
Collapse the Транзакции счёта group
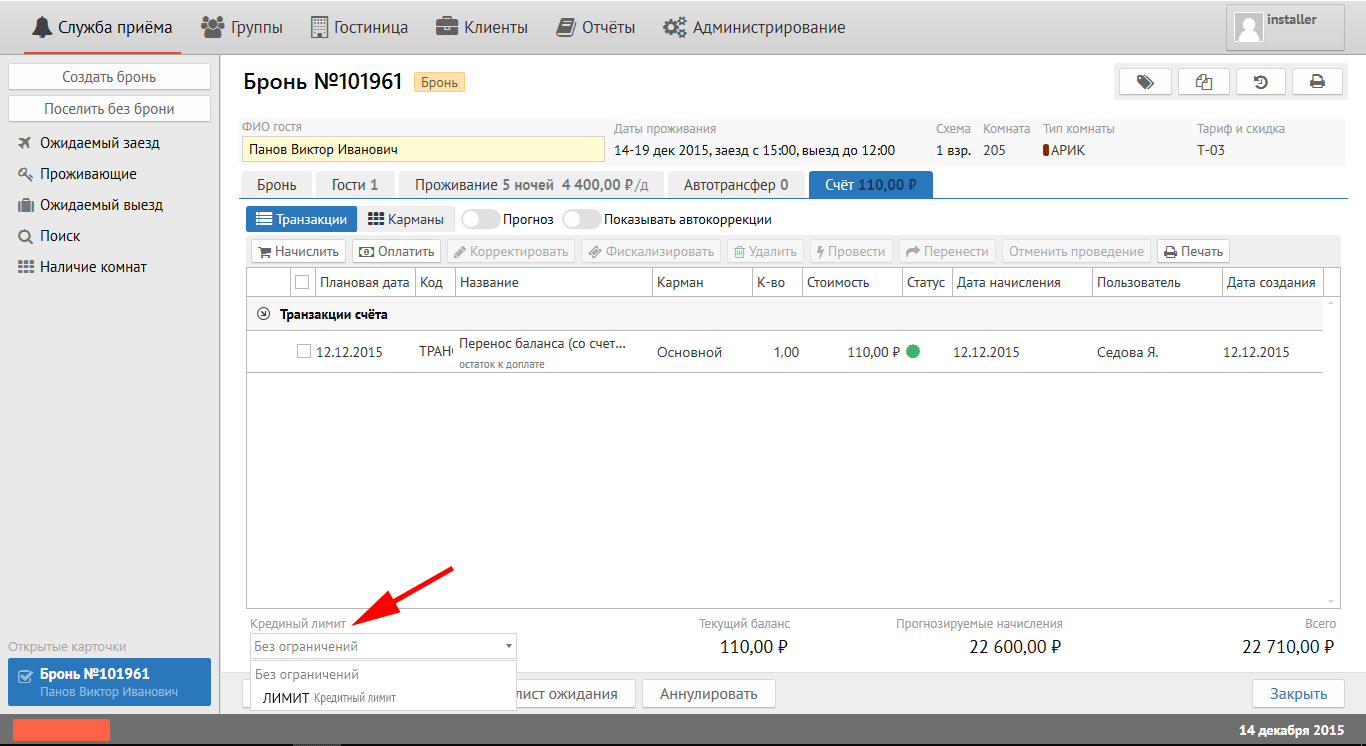[x=264, y=314]
